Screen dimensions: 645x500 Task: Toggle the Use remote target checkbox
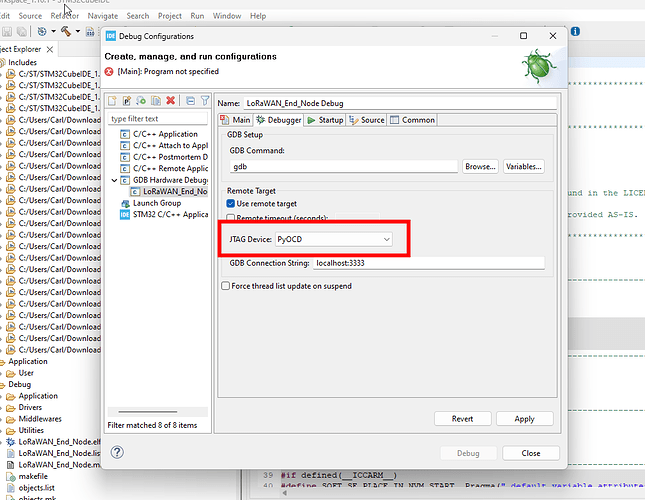231,203
